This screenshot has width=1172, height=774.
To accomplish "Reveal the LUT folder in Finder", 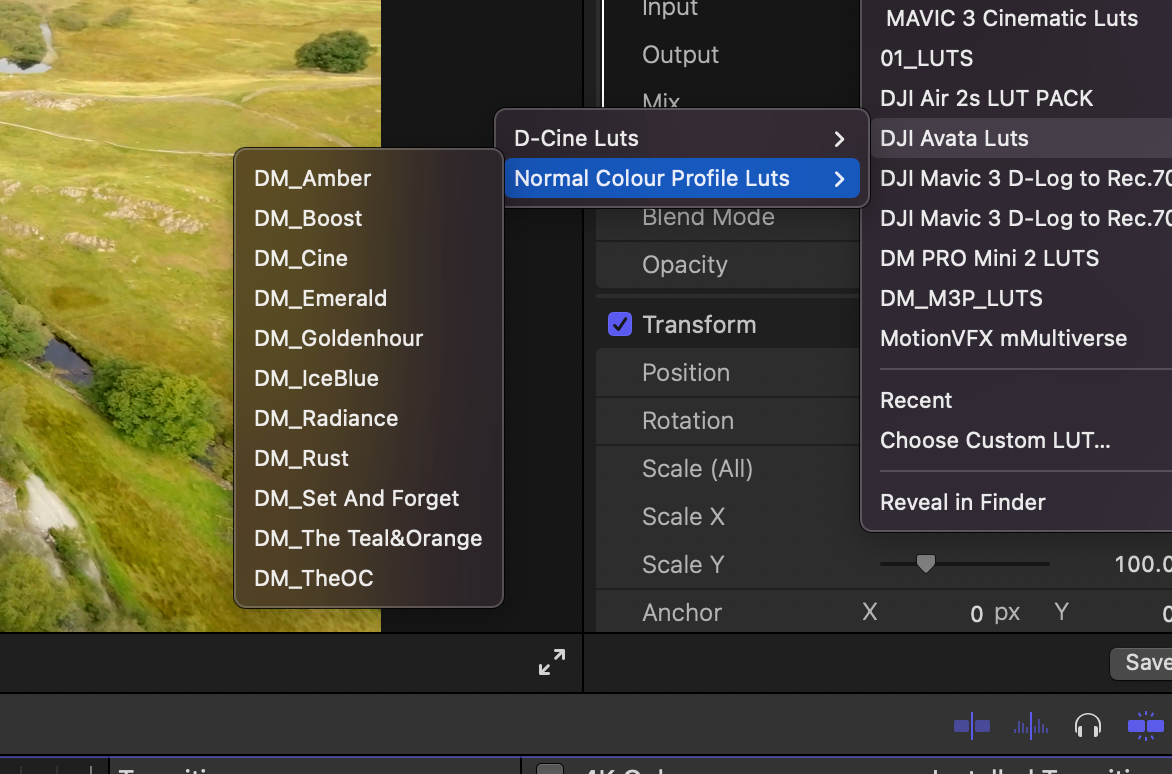I will click(962, 502).
